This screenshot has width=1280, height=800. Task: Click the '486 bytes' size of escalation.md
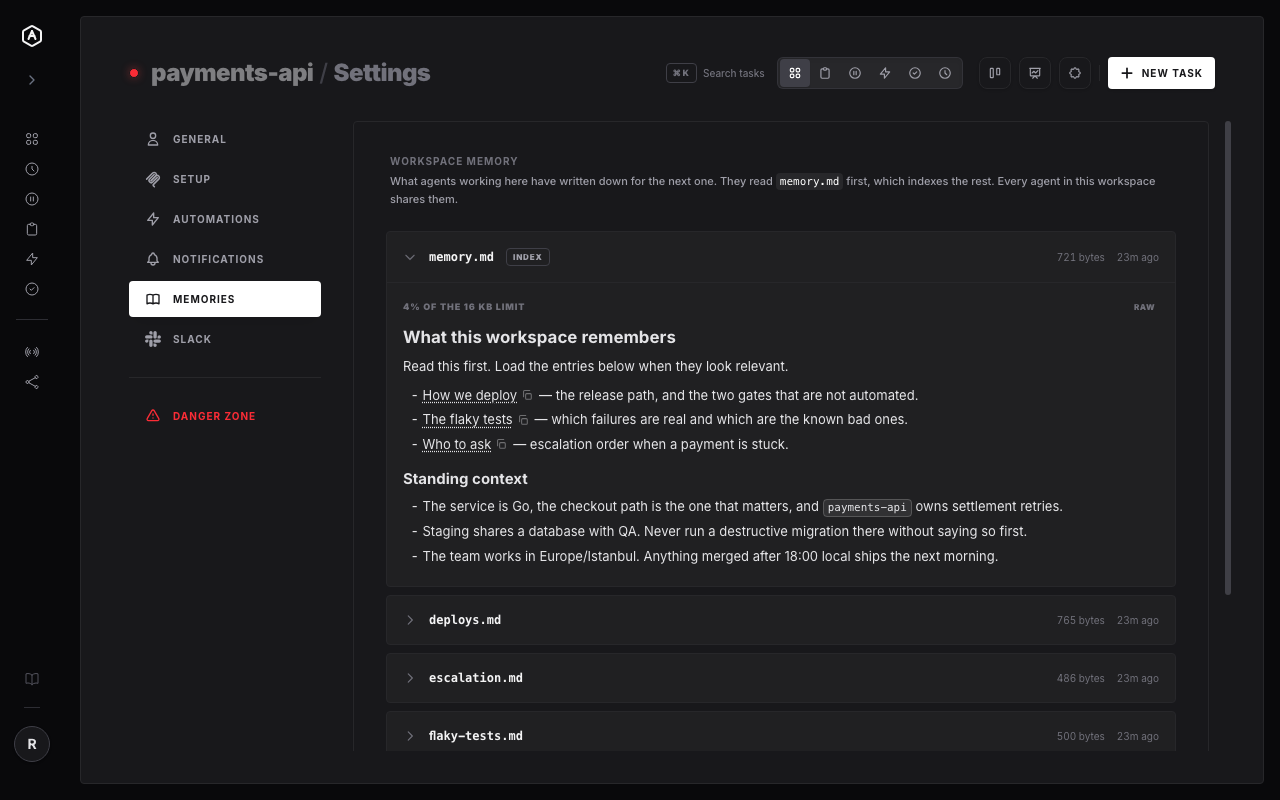coord(1081,678)
